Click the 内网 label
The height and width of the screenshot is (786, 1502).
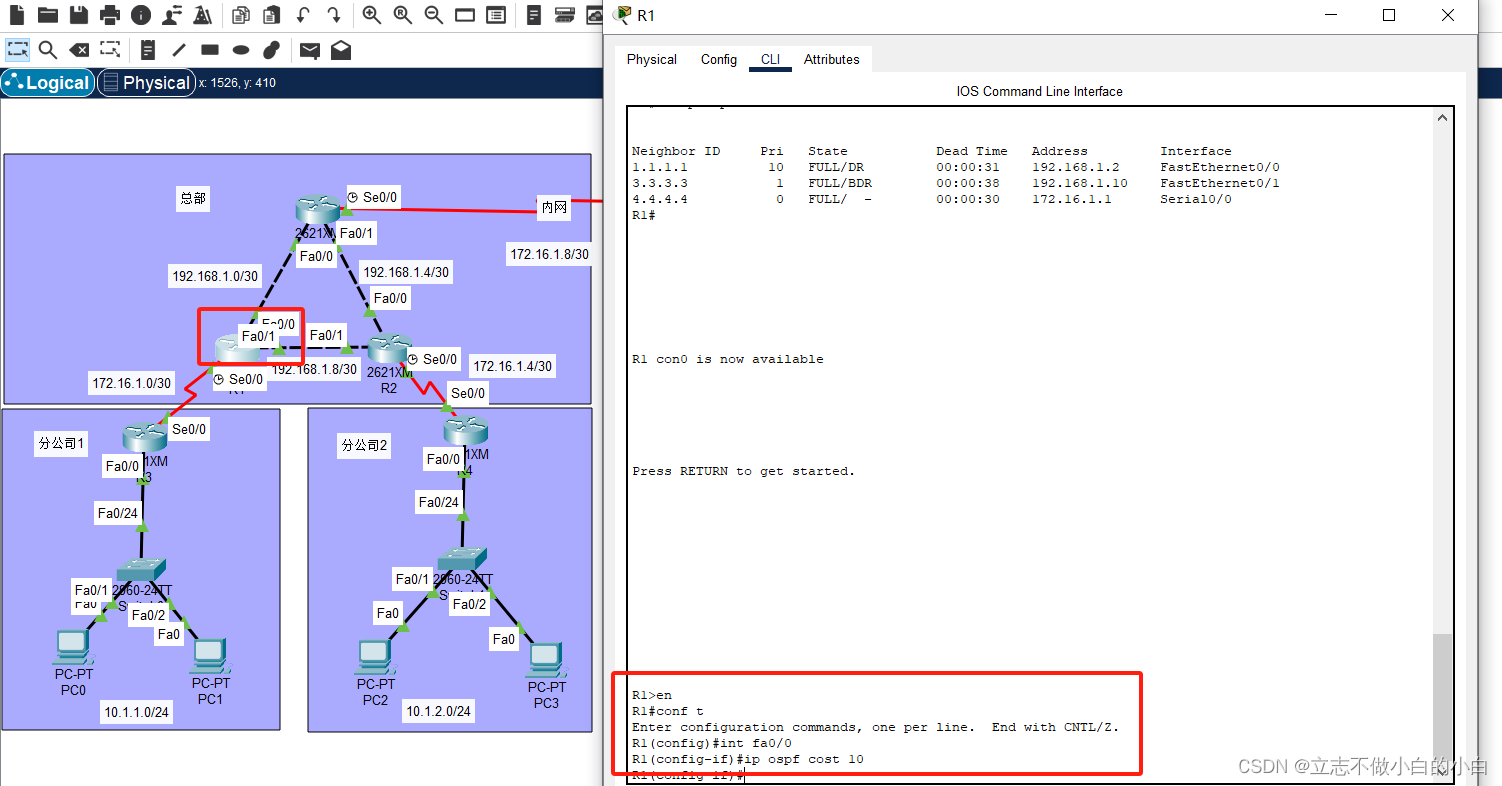[554, 207]
